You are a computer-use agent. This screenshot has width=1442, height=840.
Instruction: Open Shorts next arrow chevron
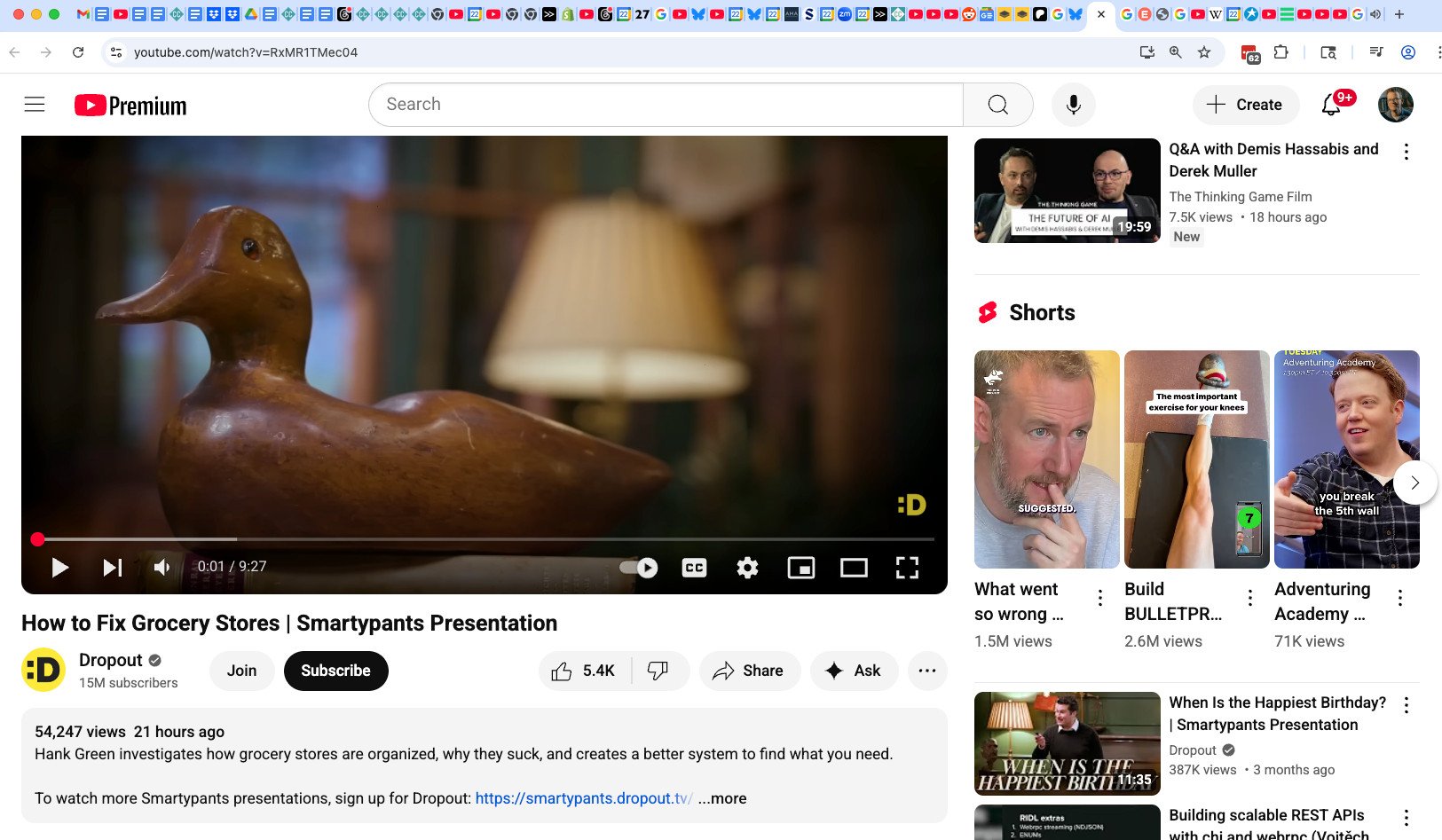click(1414, 483)
